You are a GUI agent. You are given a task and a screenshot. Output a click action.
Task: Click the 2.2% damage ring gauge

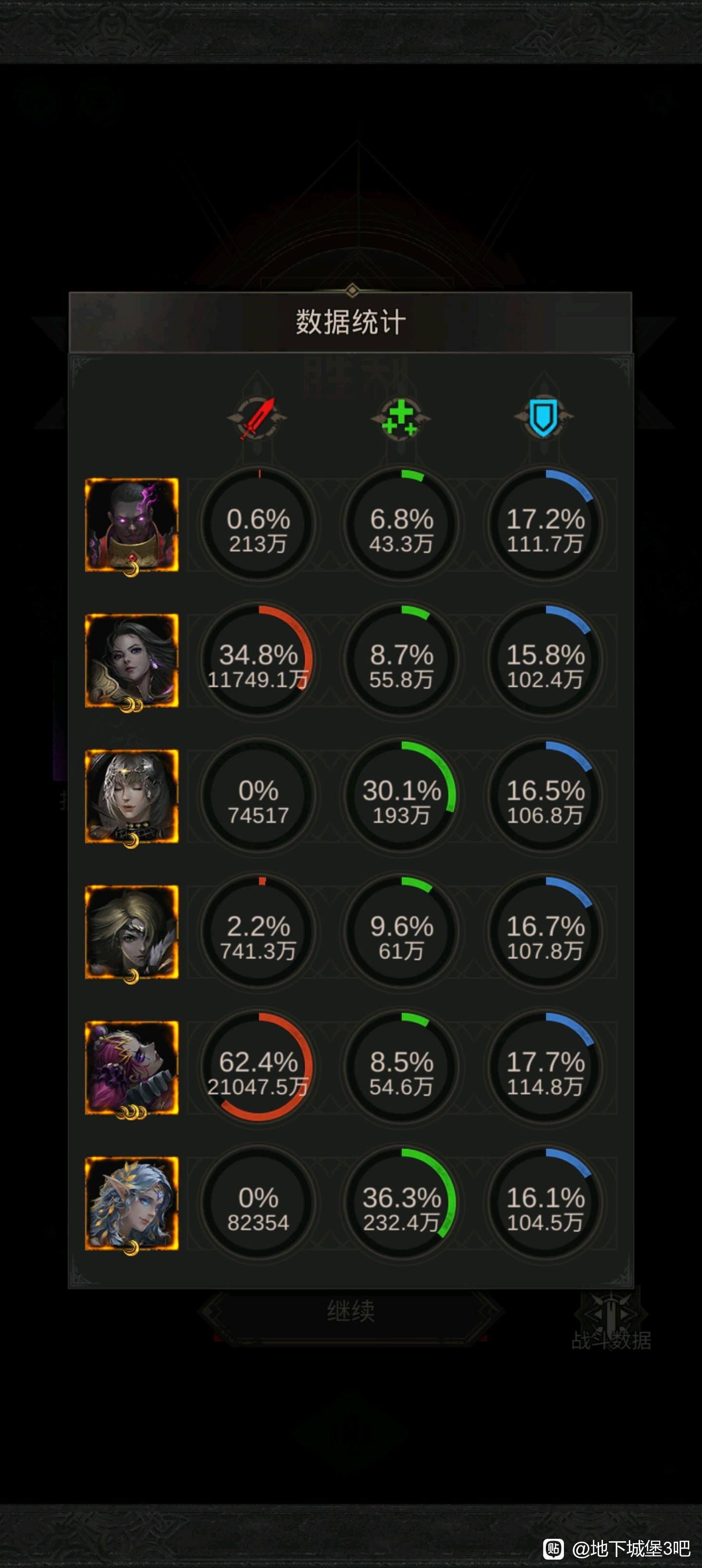click(258, 931)
